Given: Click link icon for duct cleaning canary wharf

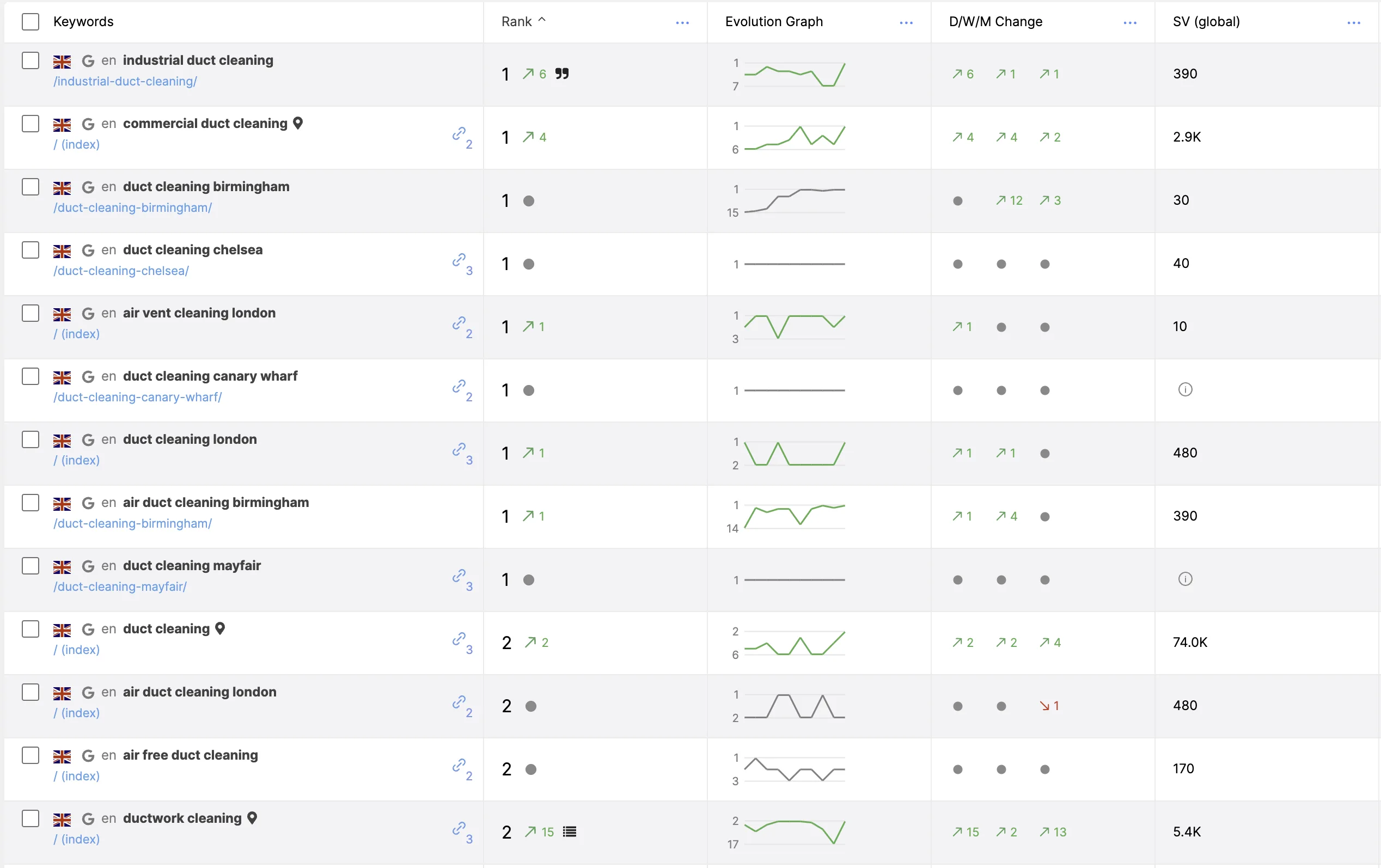Looking at the screenshot, I should point(459,387).
